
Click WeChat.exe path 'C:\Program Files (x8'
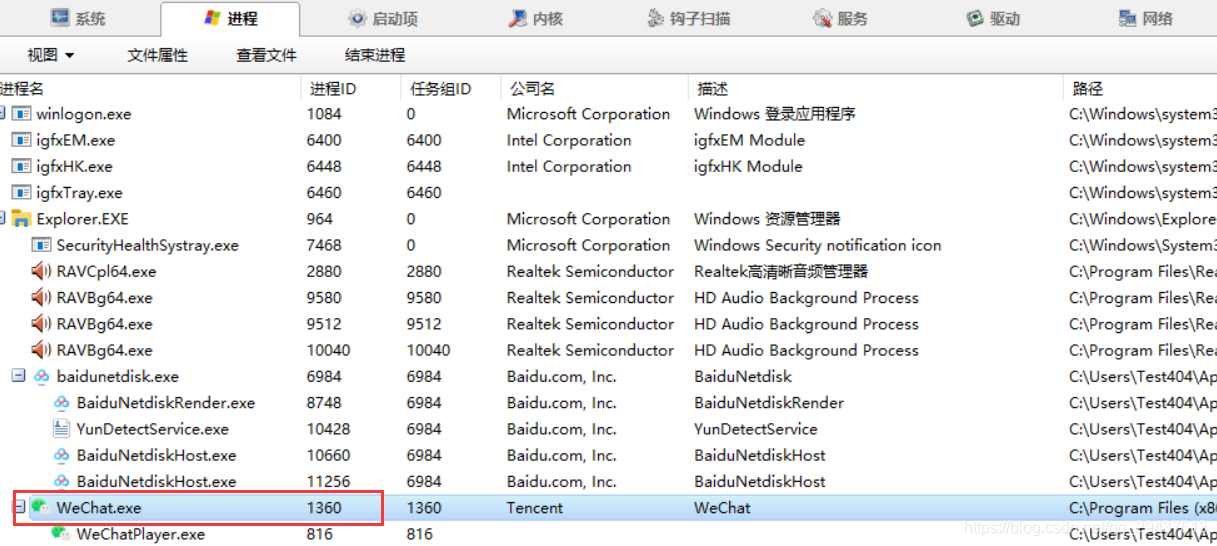(1143, 508)
